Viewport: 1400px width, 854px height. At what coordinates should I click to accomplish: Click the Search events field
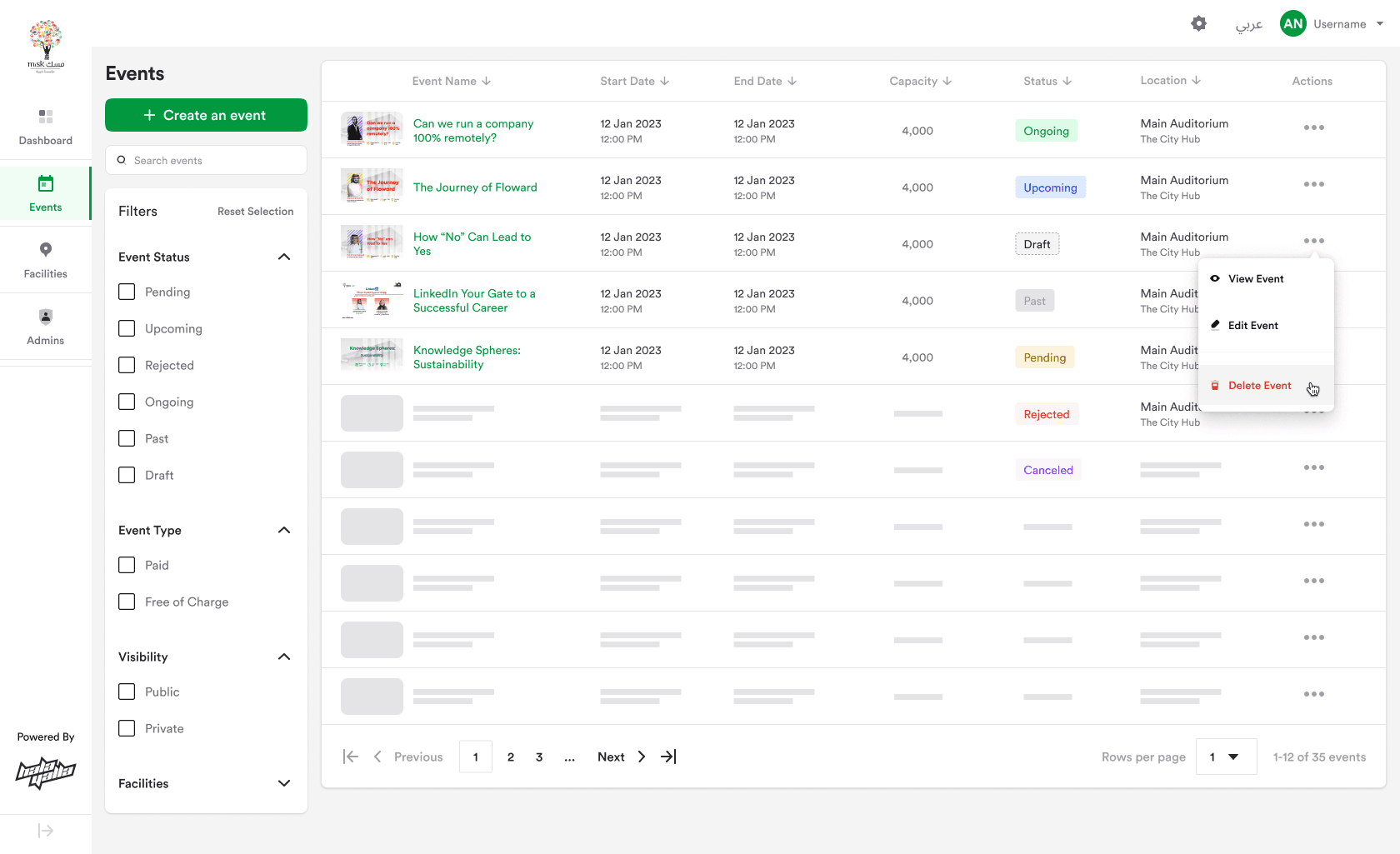point(206,160)
